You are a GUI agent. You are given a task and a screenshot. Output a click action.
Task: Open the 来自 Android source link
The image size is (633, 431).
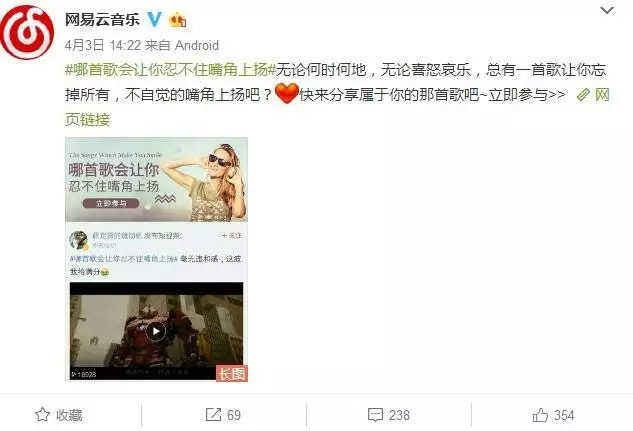point(182,45)
